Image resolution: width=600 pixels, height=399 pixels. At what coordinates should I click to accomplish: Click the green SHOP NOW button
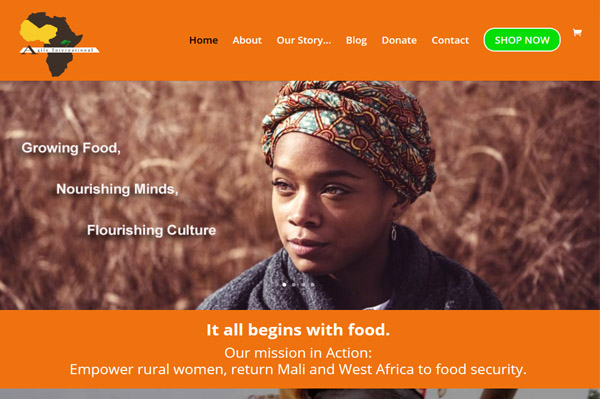coord(522,40)
